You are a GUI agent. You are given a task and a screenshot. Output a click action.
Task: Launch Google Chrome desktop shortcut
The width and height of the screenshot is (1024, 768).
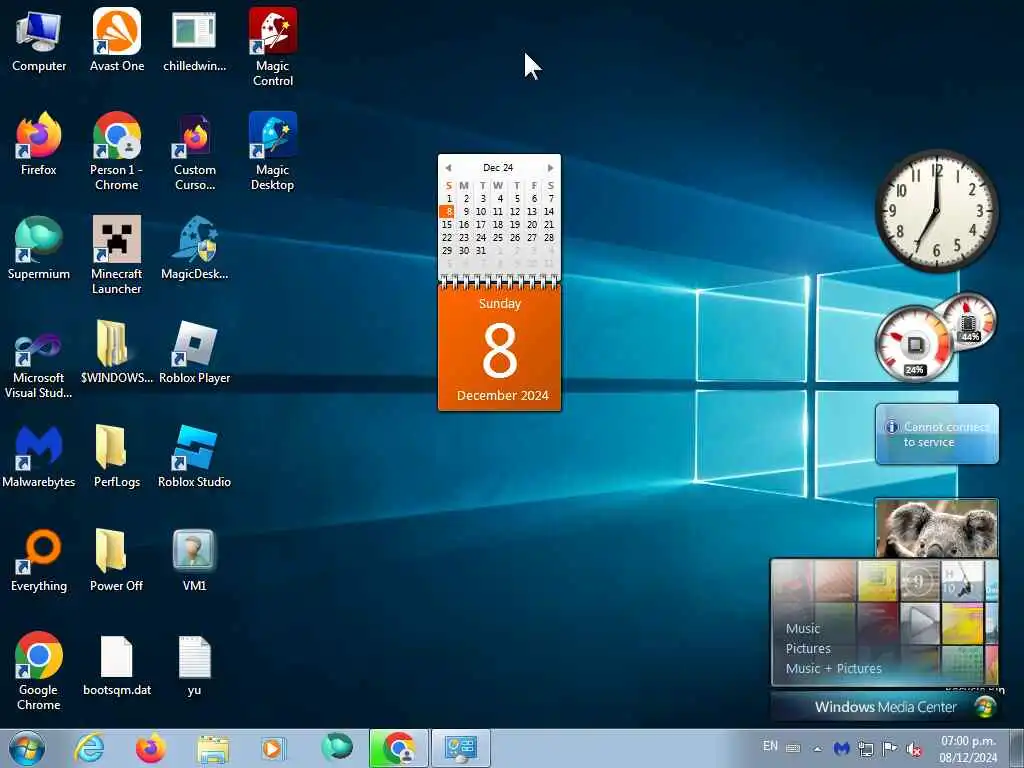(39, 671)
